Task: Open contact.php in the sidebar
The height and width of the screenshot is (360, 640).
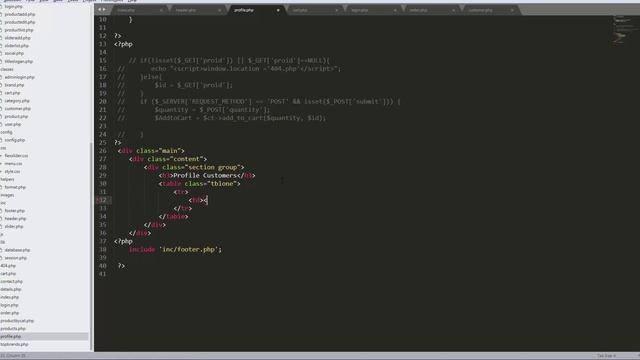Action: [11, 282]
